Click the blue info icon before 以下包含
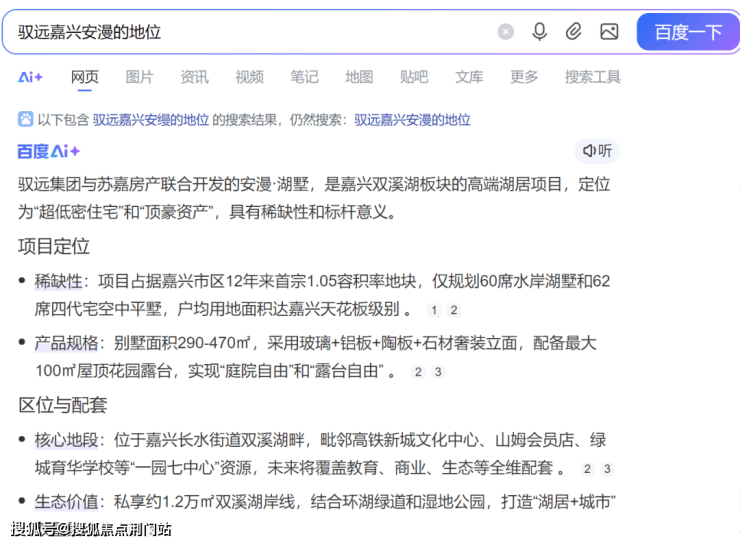The image size is (740, 545). click(25, 119)
